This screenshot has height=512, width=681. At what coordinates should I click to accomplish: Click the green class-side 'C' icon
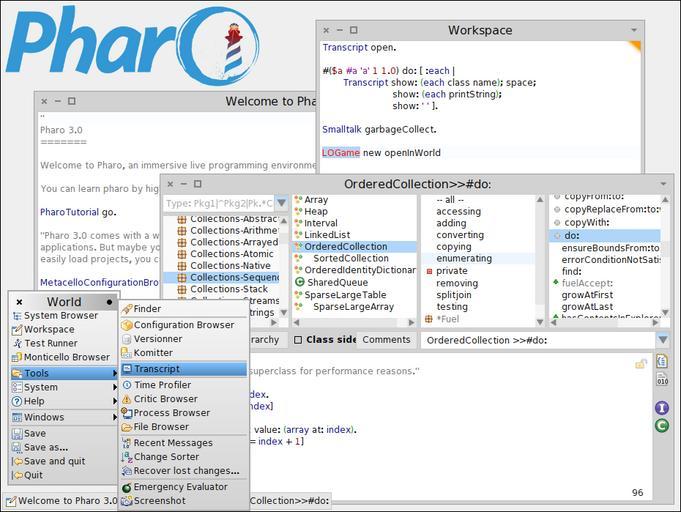pos(662,426)
